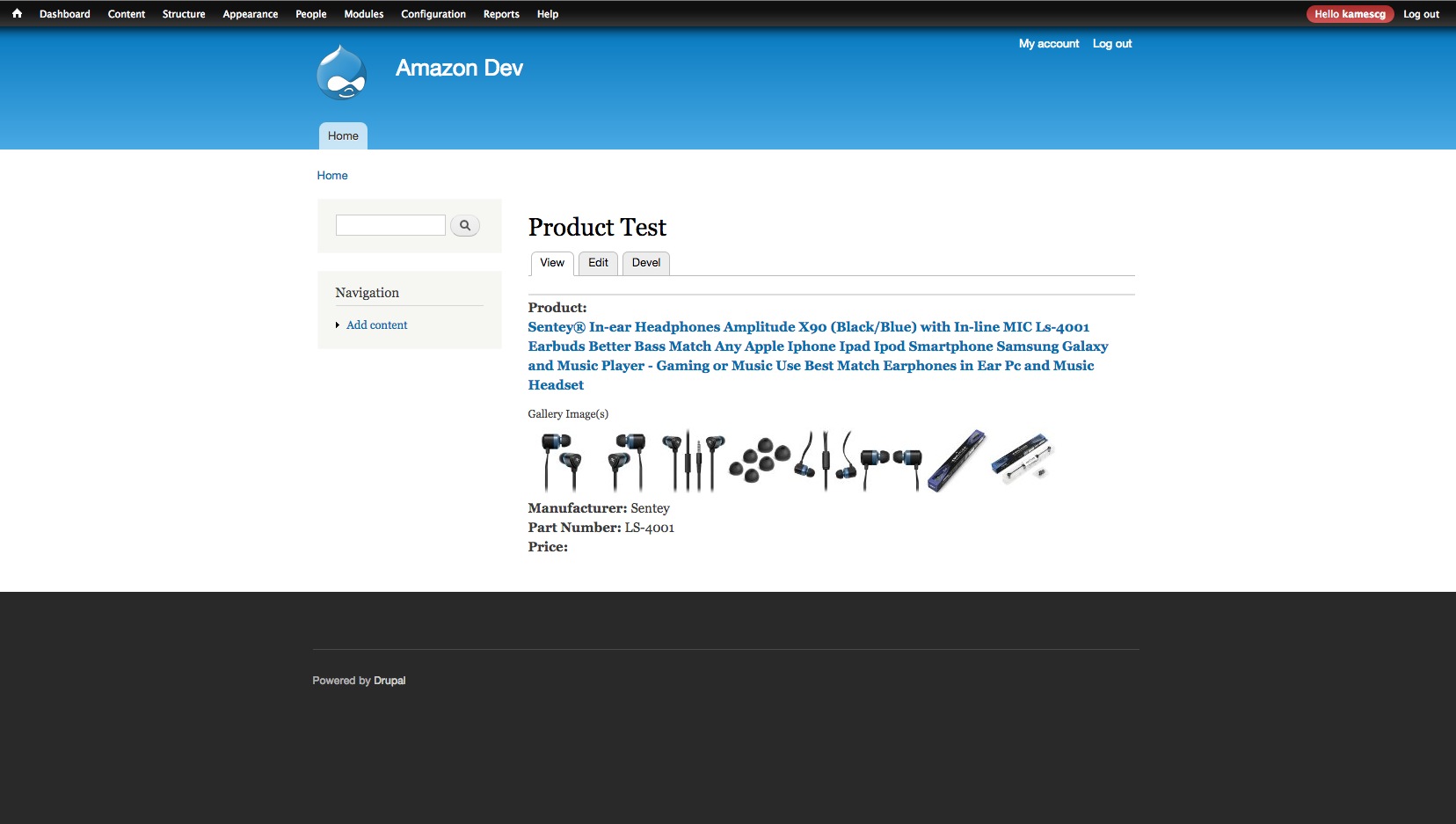The width and height of the screenshot is (1456, 824).
Task: Open the thumbnail showing earbuds with an audio jack
Action: point(692,461)
